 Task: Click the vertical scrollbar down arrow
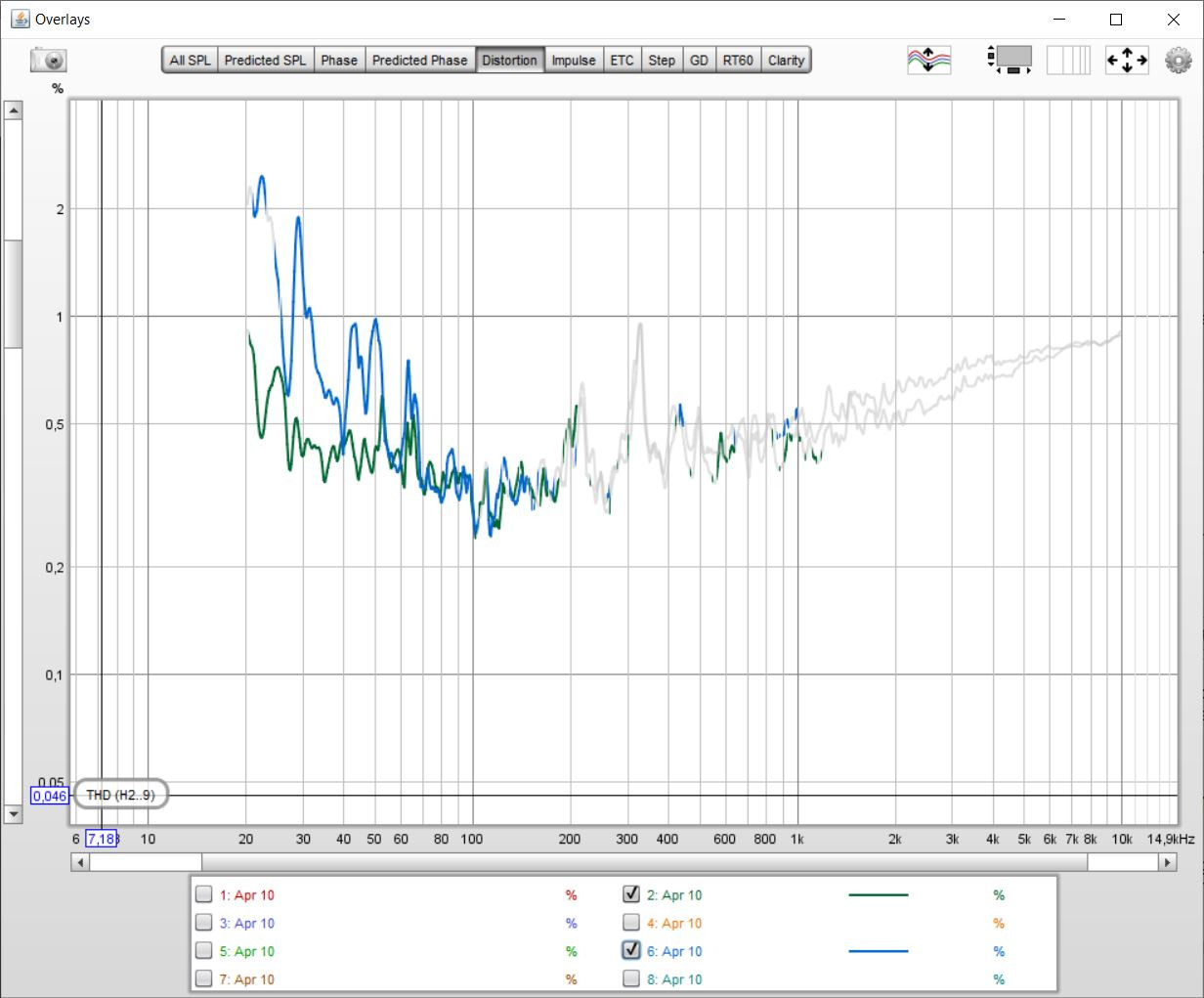(x=13, y=813)
